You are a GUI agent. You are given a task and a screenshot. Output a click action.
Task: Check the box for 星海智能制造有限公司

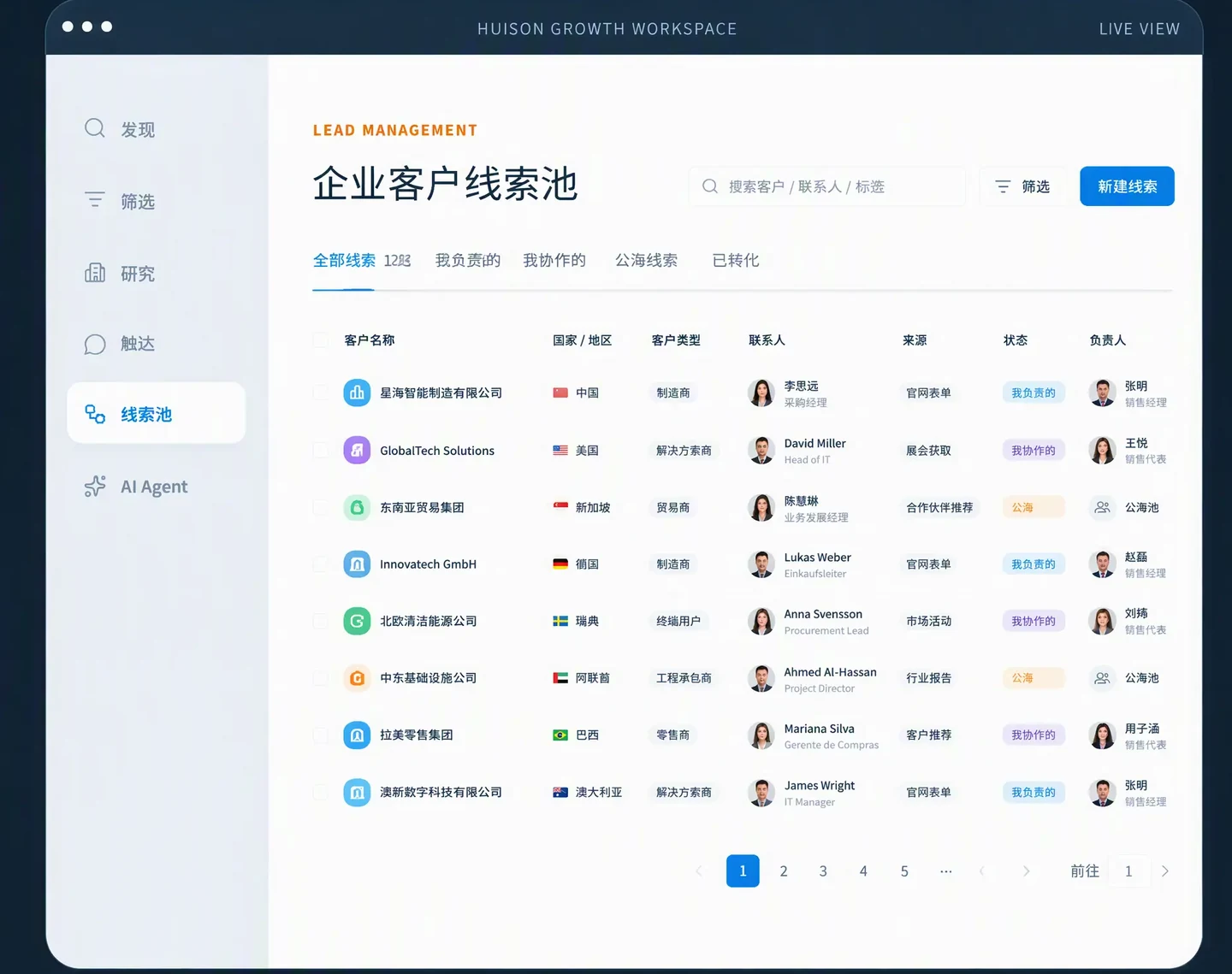(320, 393)
